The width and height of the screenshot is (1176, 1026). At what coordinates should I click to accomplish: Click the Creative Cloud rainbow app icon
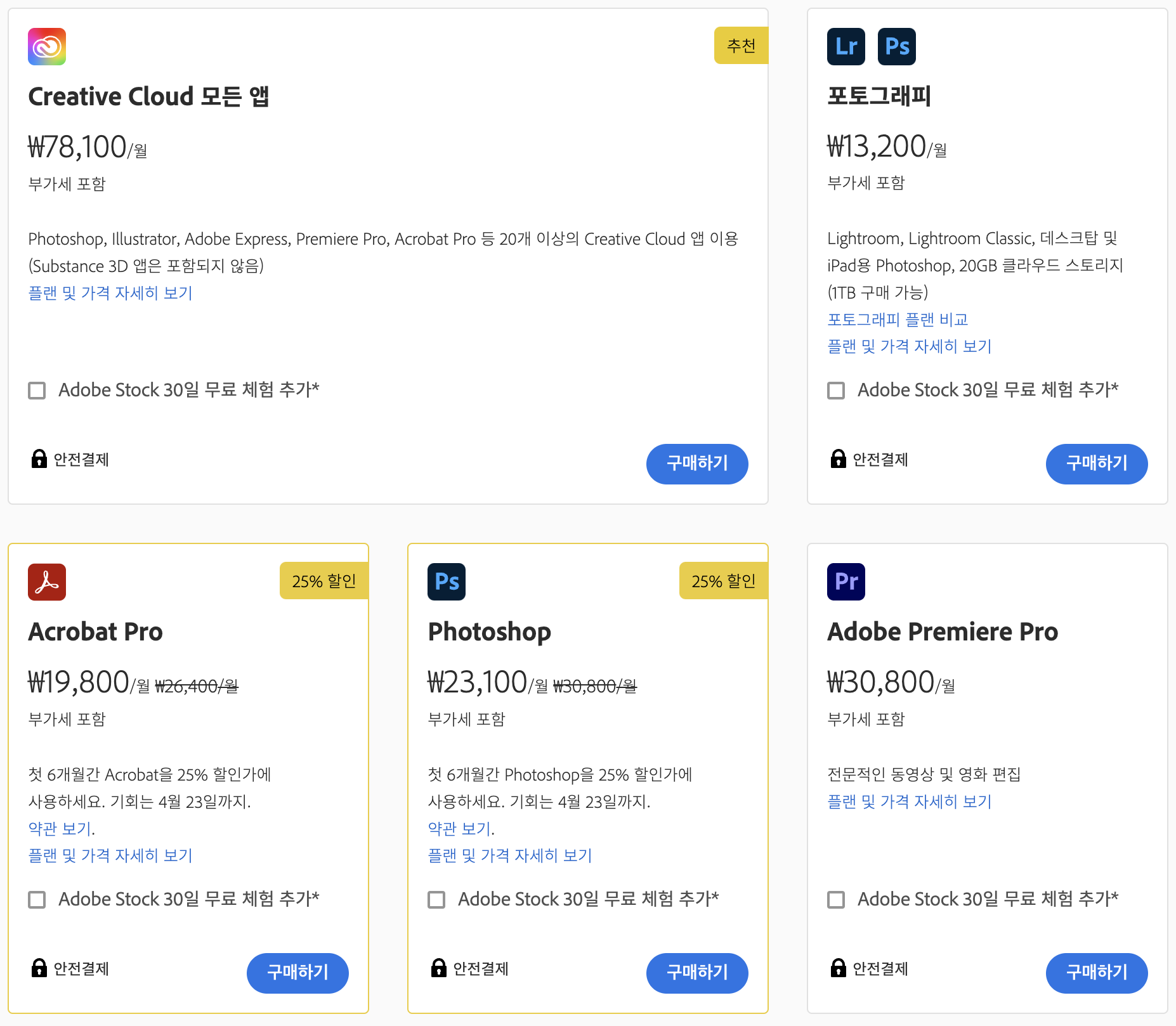pyautogui.click(x=47, y=46)
